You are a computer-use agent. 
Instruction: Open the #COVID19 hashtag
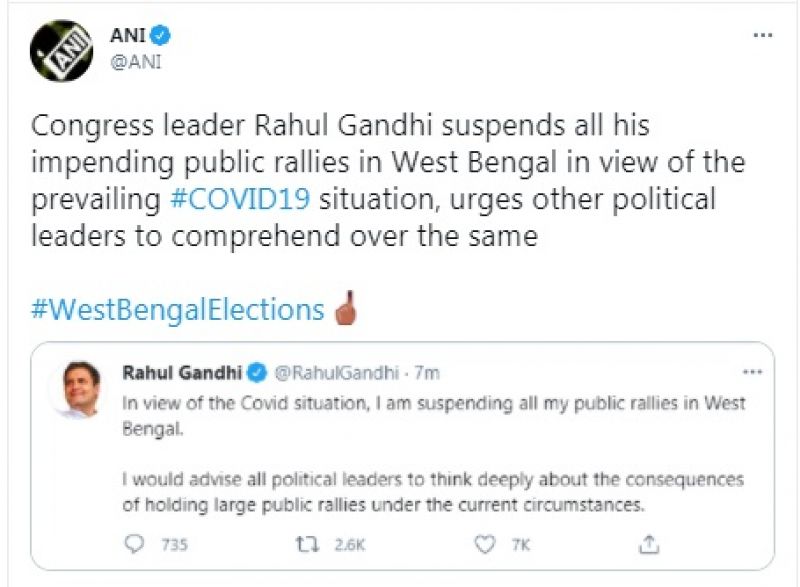pyautogui.click(x=240, y=199)
